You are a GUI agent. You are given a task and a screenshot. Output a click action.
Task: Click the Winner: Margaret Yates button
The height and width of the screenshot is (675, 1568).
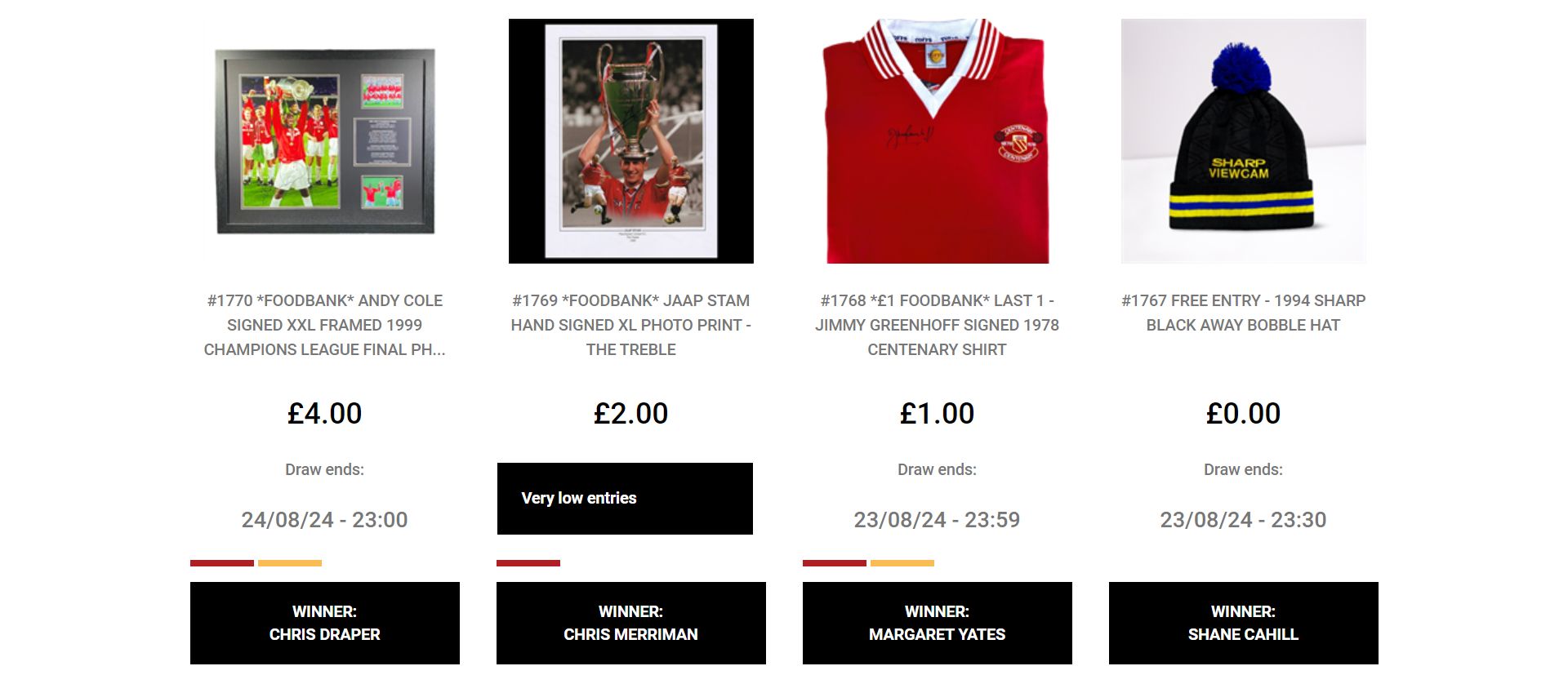[x=938, y=623]
